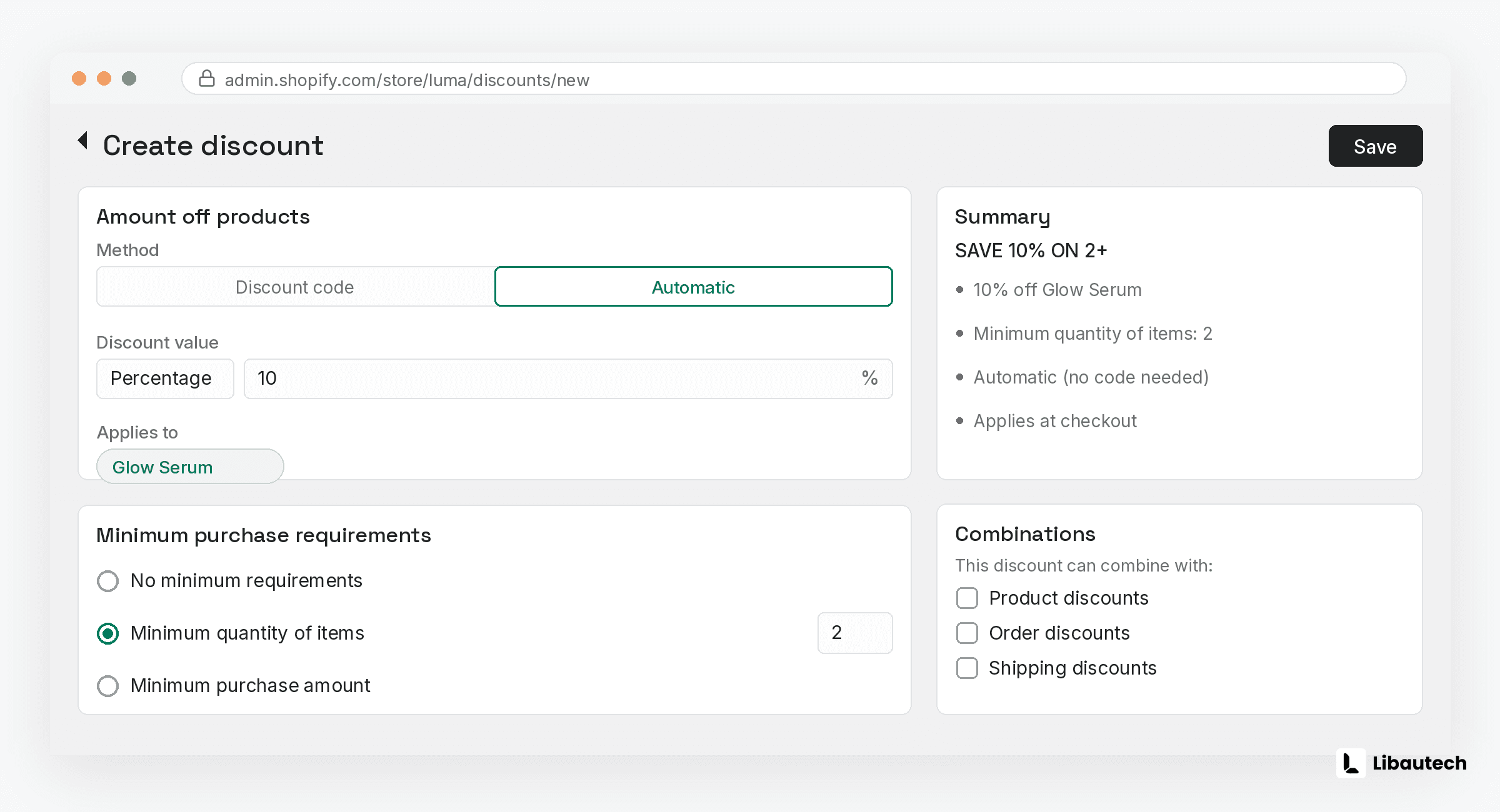Select Minimum quantity of items option
The image size is (1500, 812).
(107, 633)
